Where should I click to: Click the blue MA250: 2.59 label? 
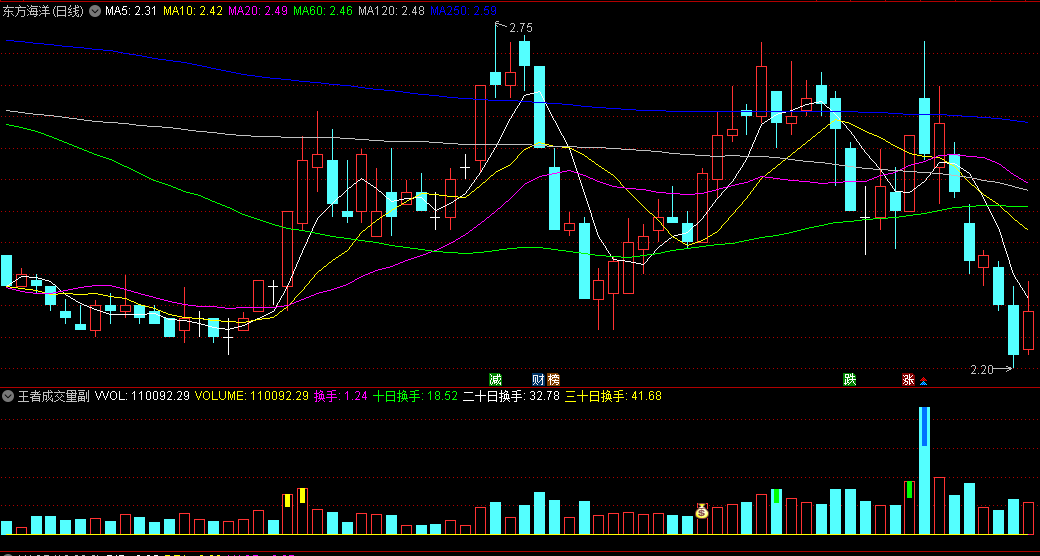(x=463, y=11)
